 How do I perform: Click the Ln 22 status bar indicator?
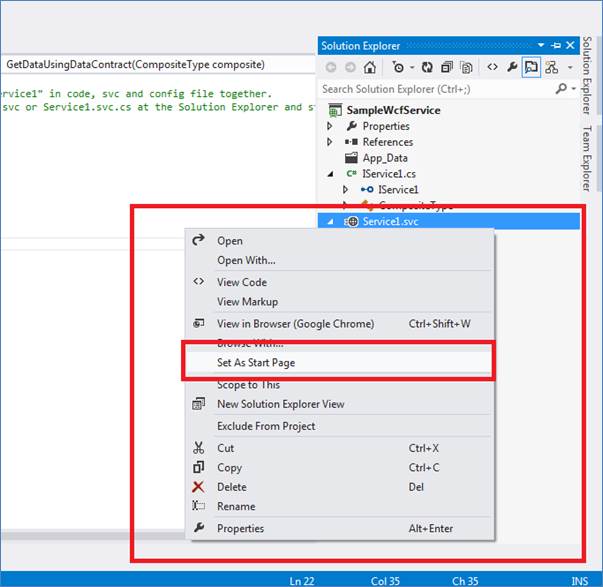point(302,581)
